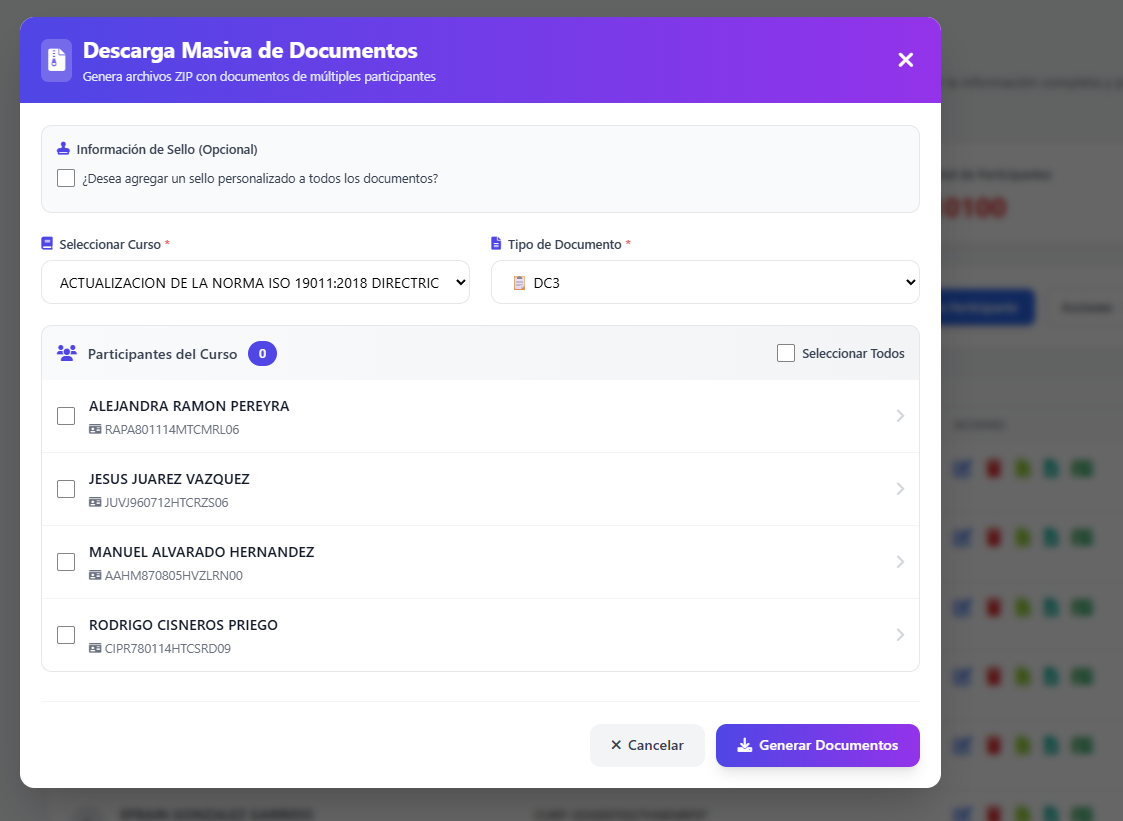Expand MANUEL ALVARADO HERNANDEZ row chevron

pos(900,562)
